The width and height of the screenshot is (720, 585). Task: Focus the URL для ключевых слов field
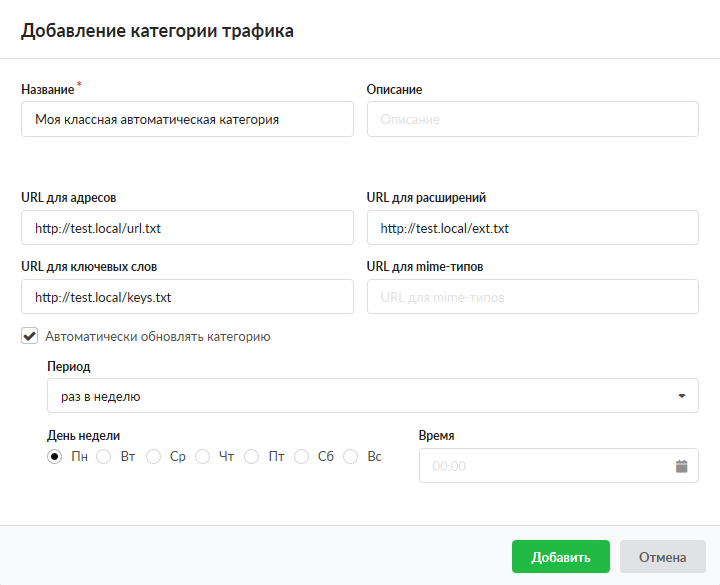tap(187, 297)
